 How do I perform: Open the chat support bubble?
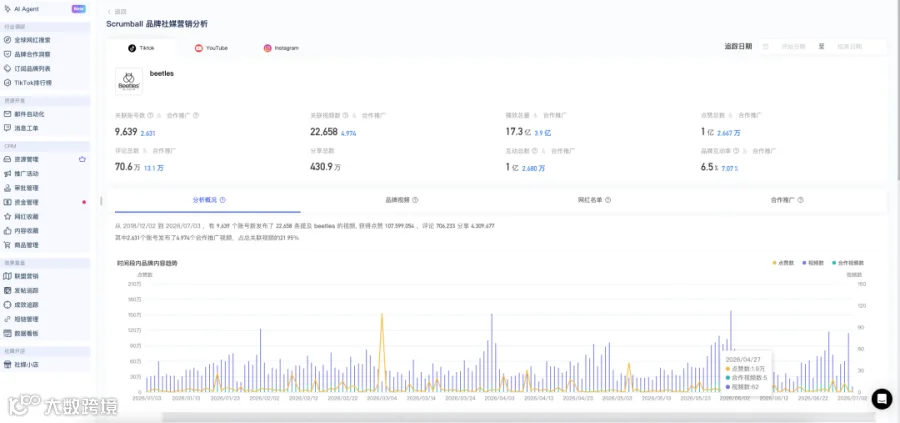tap(882, 399)
